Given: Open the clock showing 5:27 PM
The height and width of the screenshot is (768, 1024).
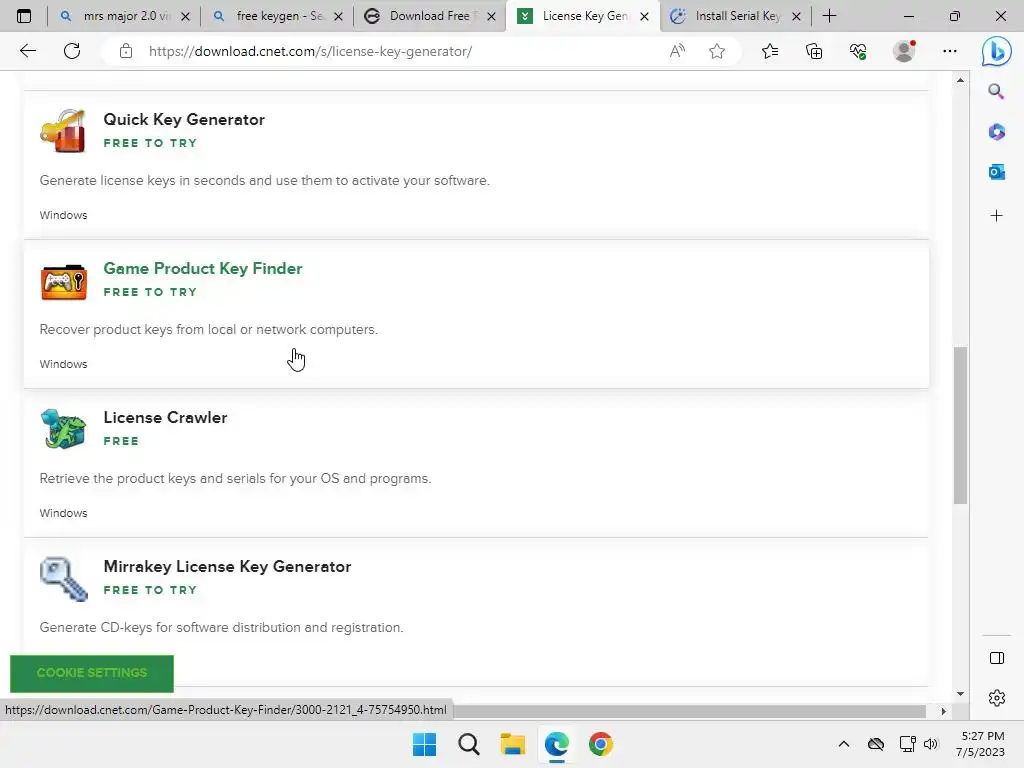Looking at the screenshot, I should (x=980, y=744).
